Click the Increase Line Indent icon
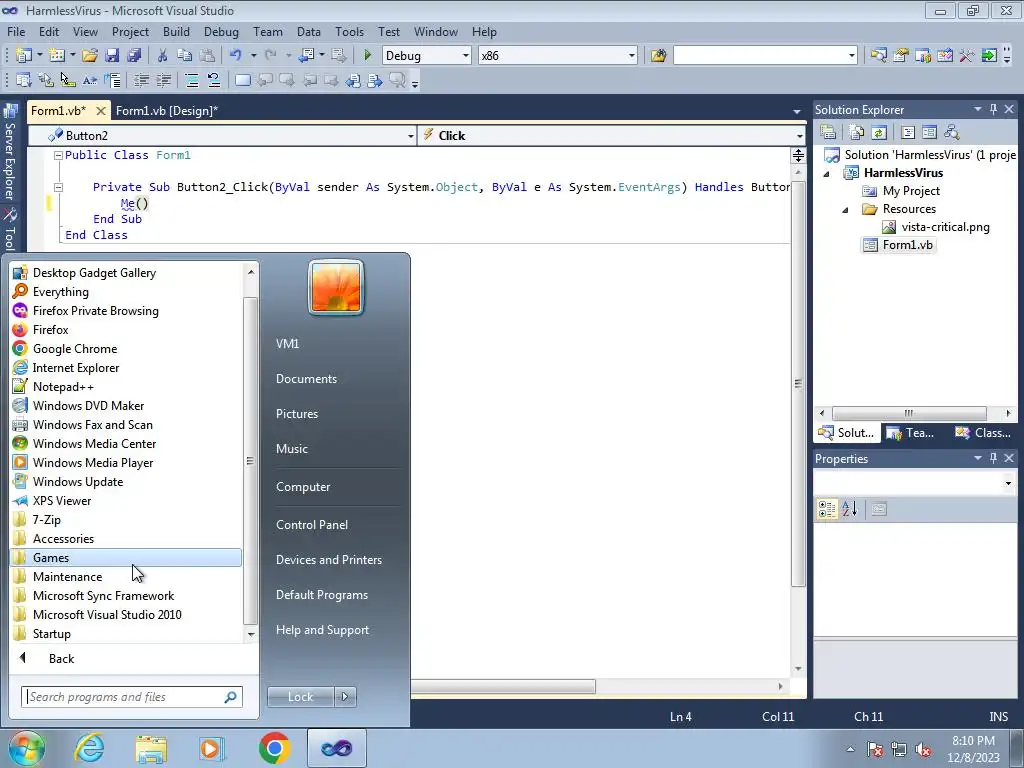 (x=163, y=80)
